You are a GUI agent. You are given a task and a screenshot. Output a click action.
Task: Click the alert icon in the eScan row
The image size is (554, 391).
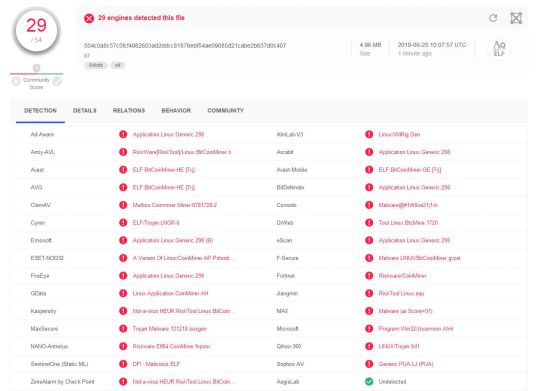(369, 240)
